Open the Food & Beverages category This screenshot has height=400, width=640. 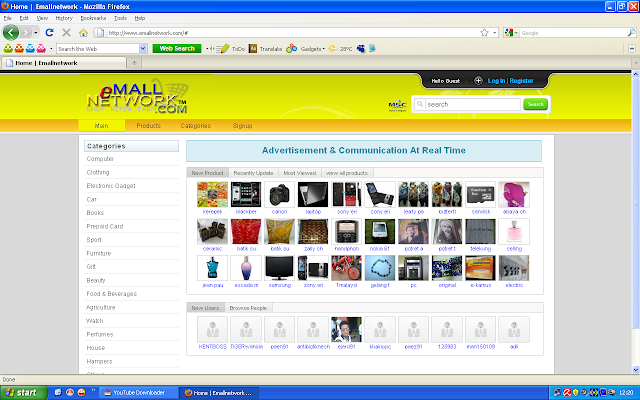(111, 293)
